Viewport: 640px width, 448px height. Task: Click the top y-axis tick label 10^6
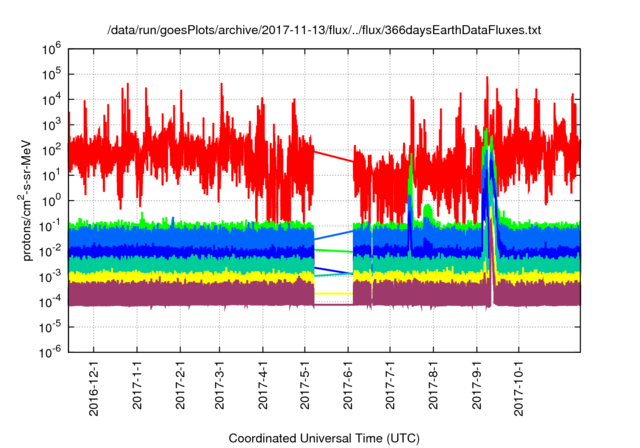click(54, 48)
